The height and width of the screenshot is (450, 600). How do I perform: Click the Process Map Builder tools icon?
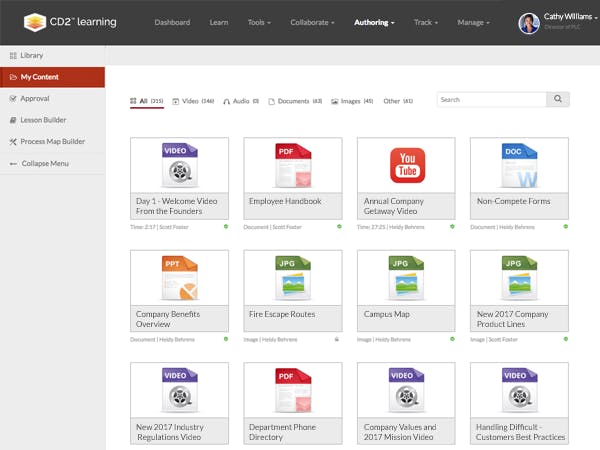pyautogui.click(x=13, y=142)
